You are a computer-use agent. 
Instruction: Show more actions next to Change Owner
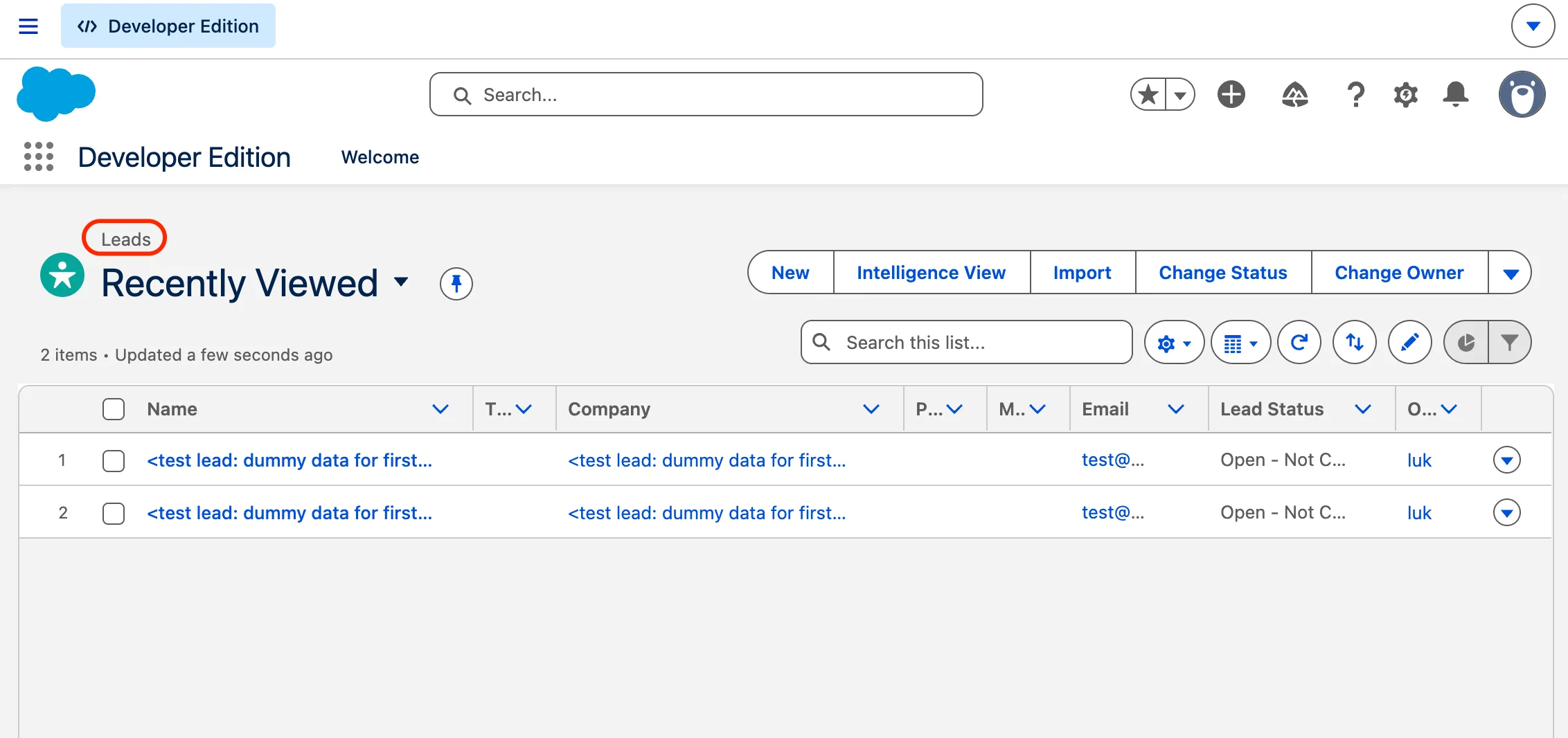point(1511,273)
